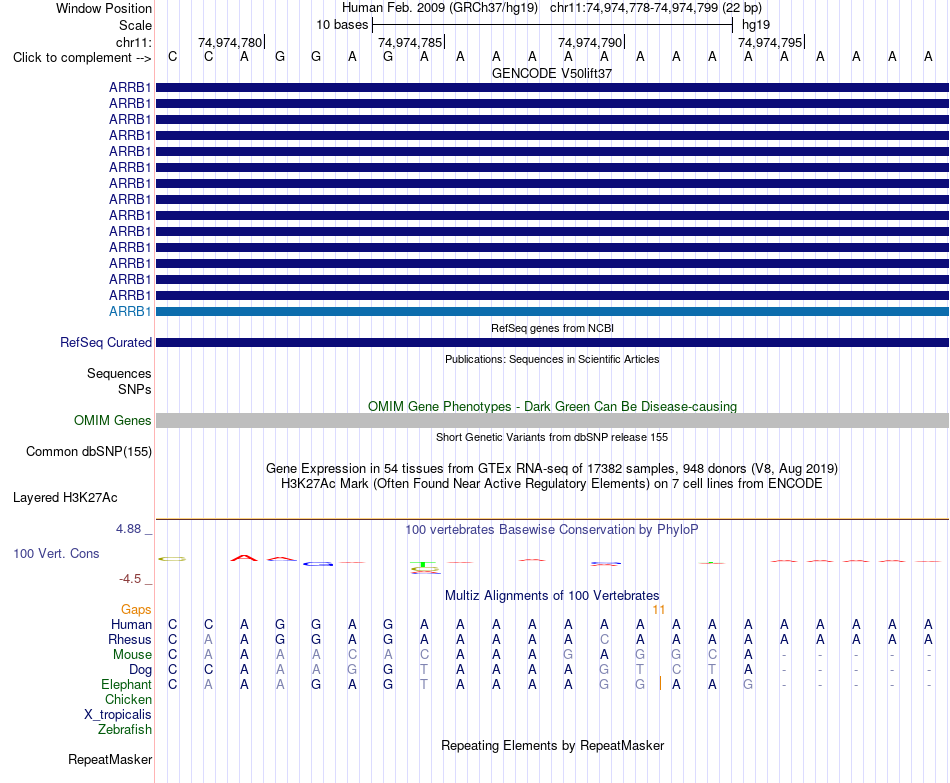Open 'RefSeq genes from NCBI' track title

(x=552, y=328)
